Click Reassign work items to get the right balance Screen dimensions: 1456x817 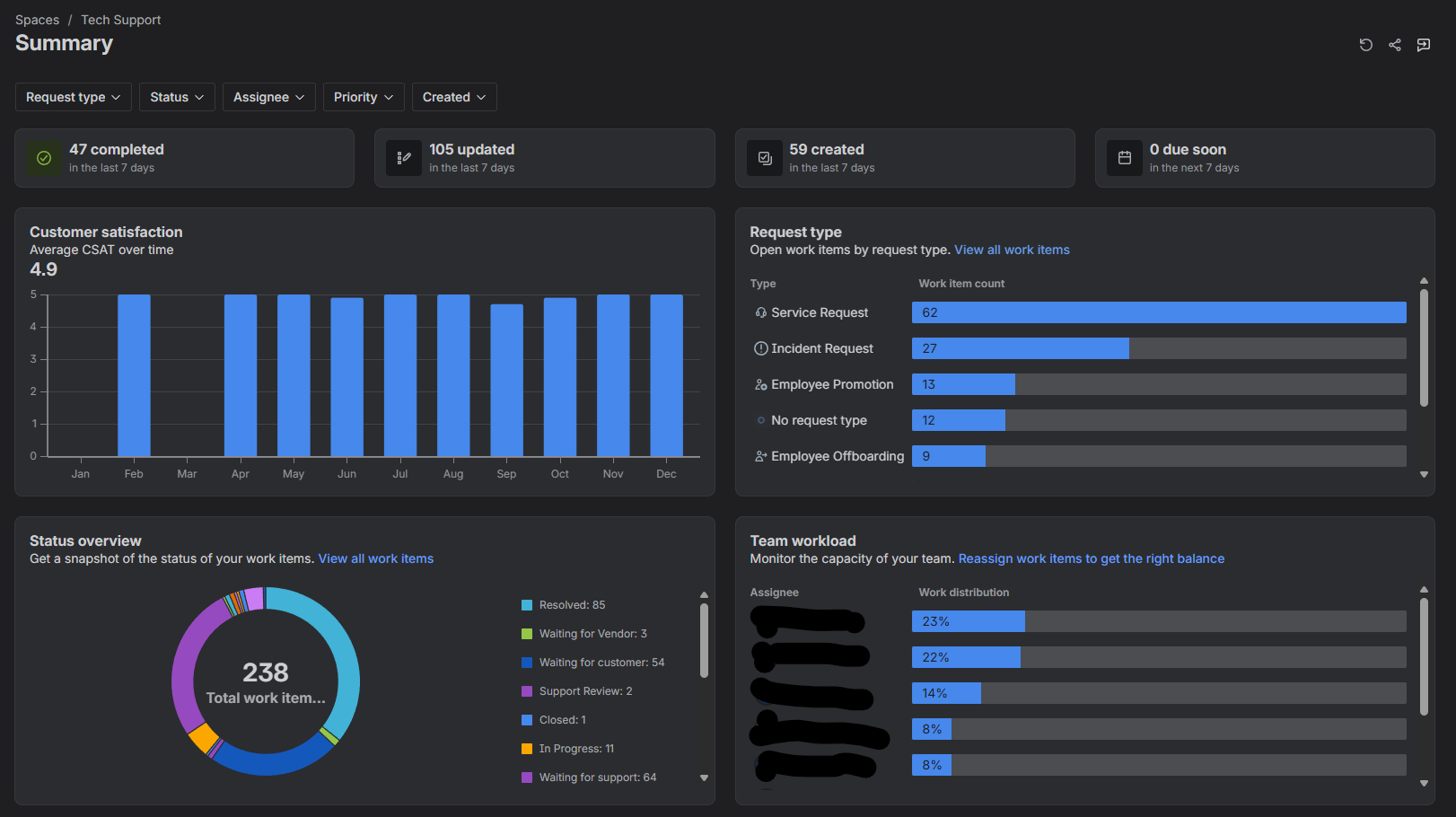click(x=1091, y=558)
